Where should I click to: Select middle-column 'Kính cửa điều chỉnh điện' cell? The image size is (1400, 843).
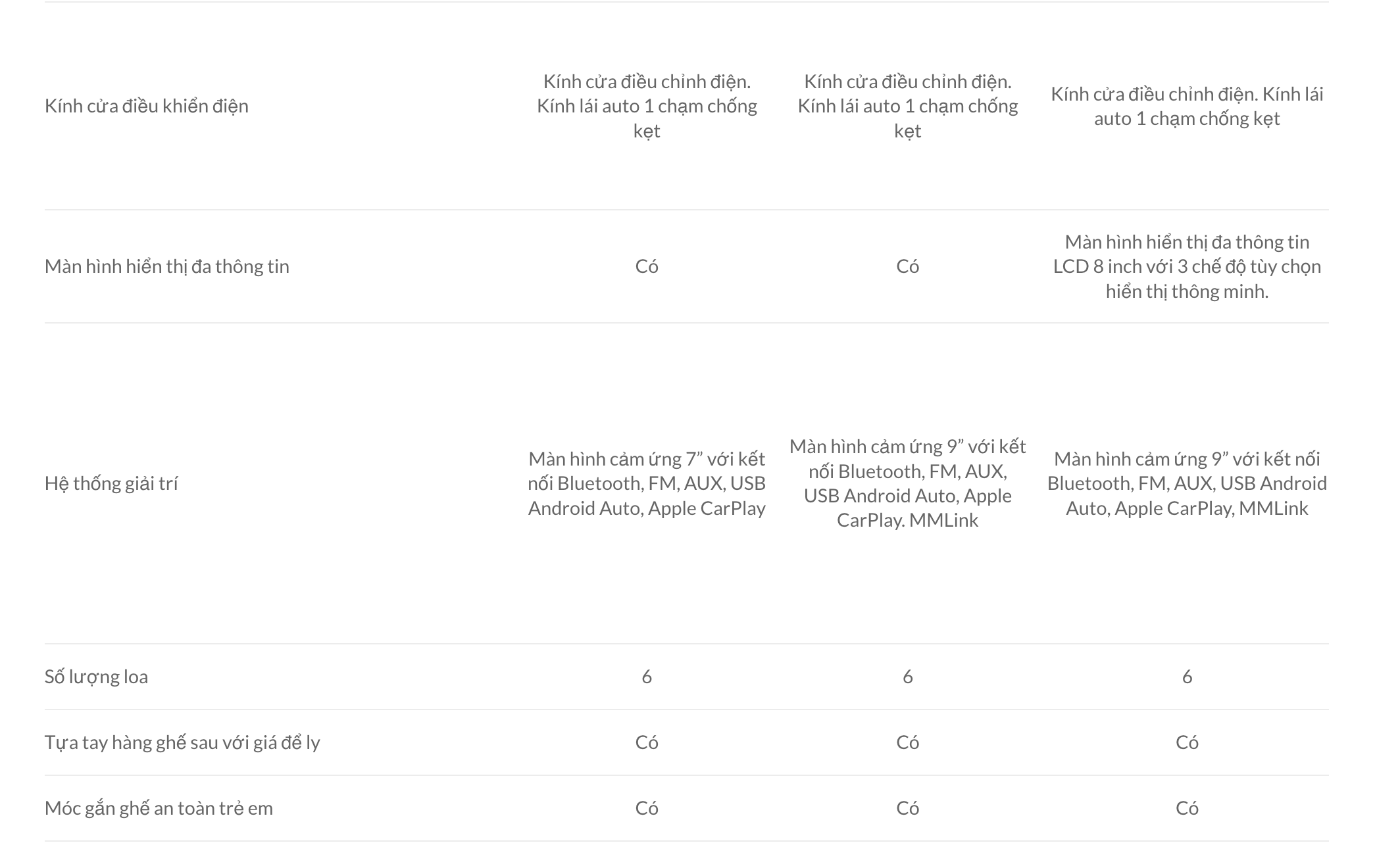[x=907, y=106]
